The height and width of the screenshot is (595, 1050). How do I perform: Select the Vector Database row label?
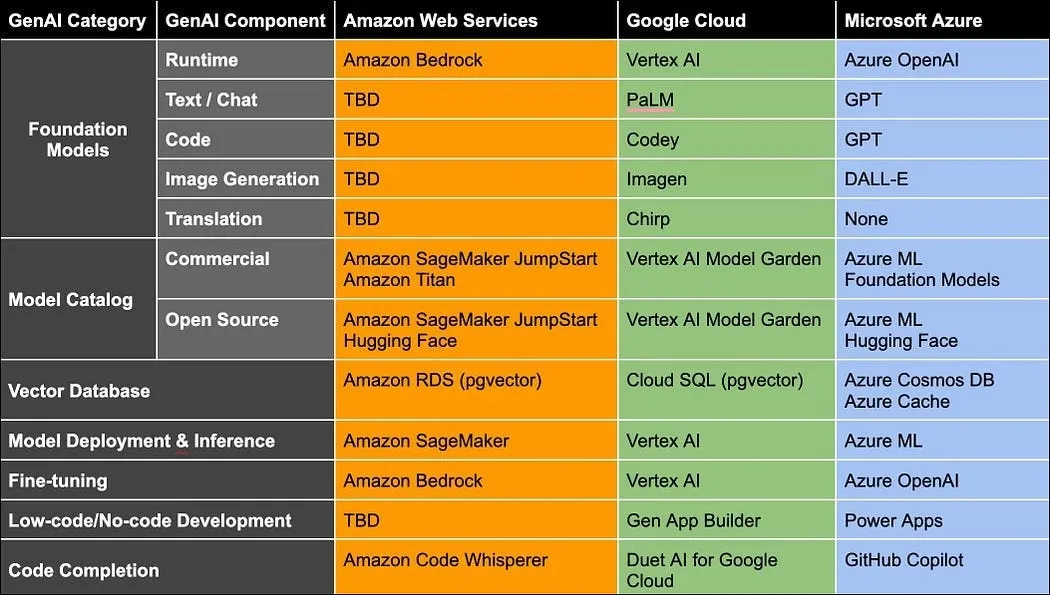click(x=167, y=390)
